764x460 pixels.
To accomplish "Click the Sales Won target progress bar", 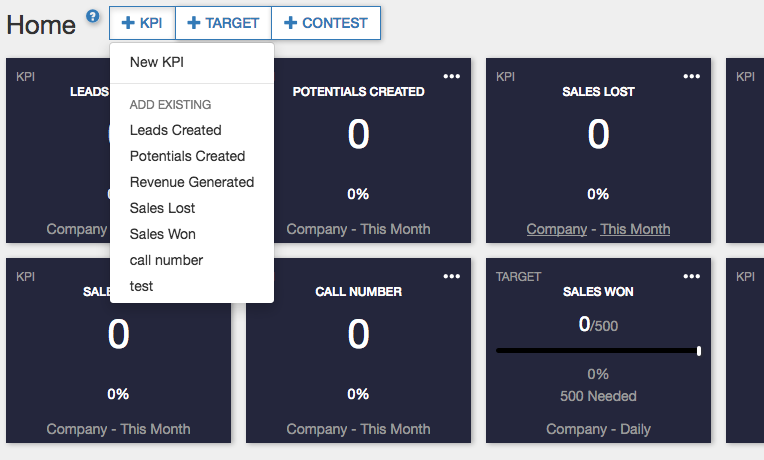I will tap(598, 351).
